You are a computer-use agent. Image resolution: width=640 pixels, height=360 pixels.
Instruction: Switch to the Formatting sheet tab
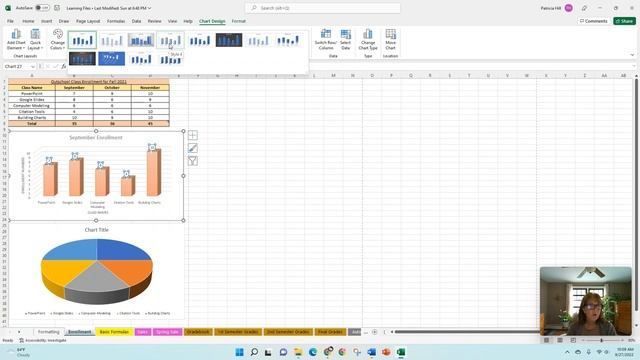point(49,332)
